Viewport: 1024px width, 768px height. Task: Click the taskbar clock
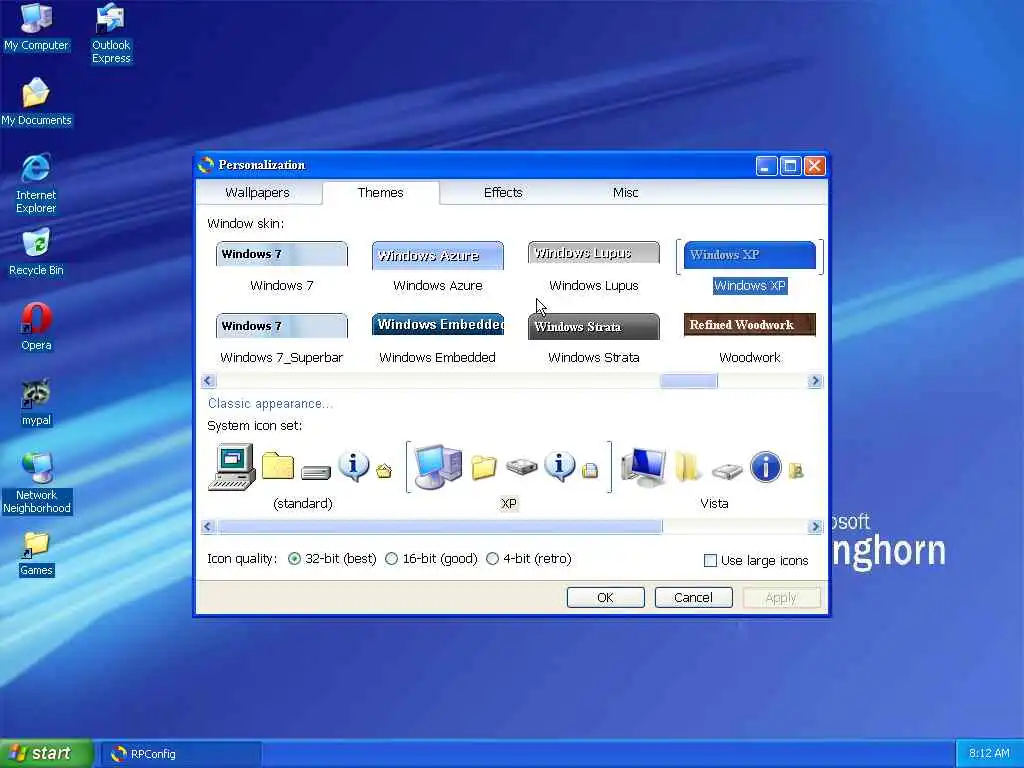(989, 754)
